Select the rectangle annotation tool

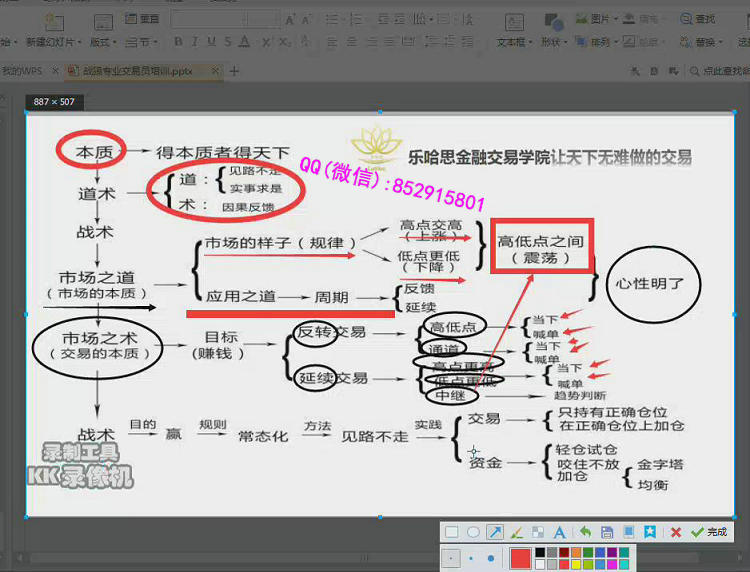(x=452, y=532)
